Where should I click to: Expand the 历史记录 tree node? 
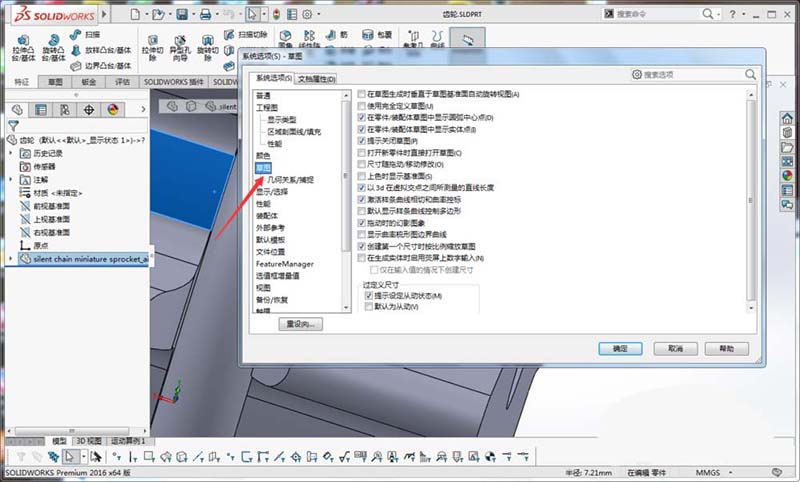(11, 153)
